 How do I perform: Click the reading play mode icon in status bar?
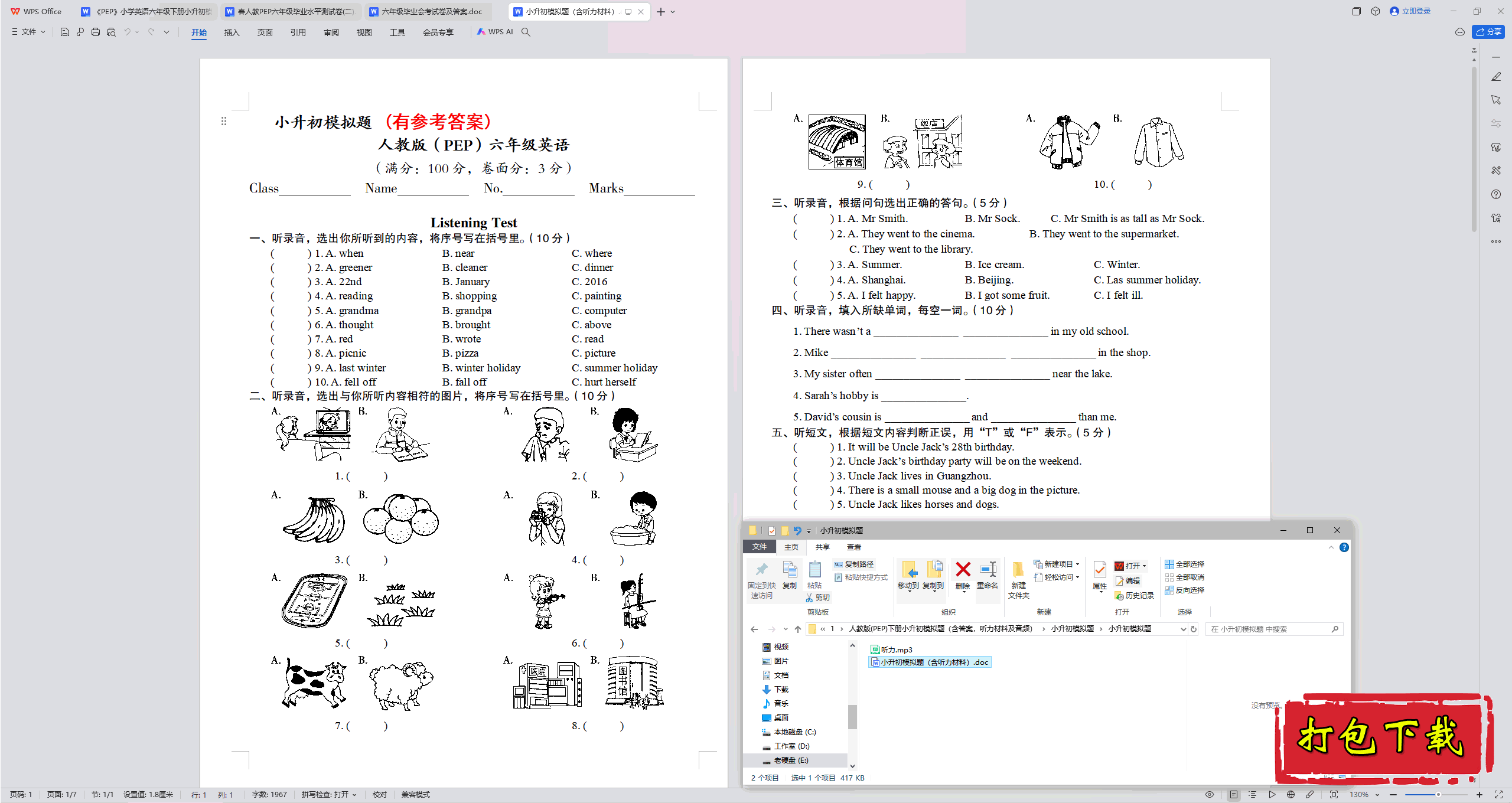[x=1272, y=795]
